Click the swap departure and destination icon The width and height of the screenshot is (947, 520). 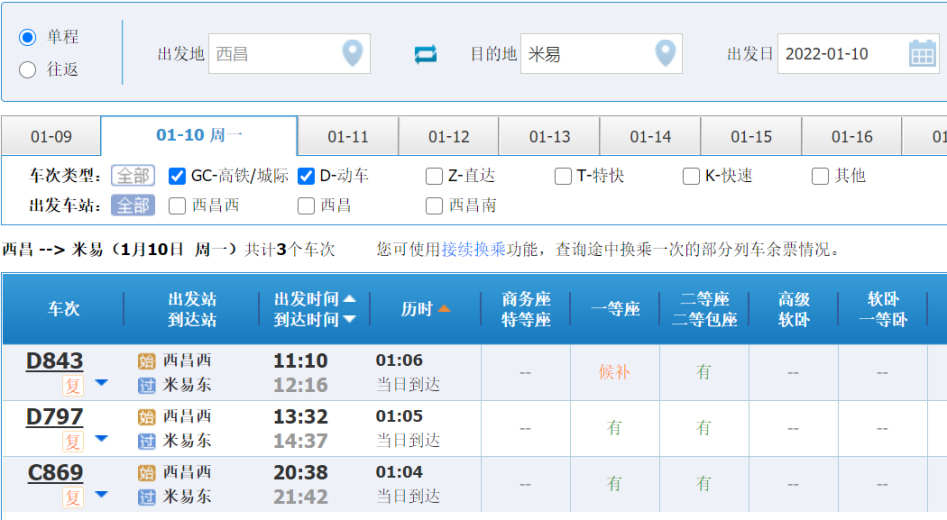426,54
